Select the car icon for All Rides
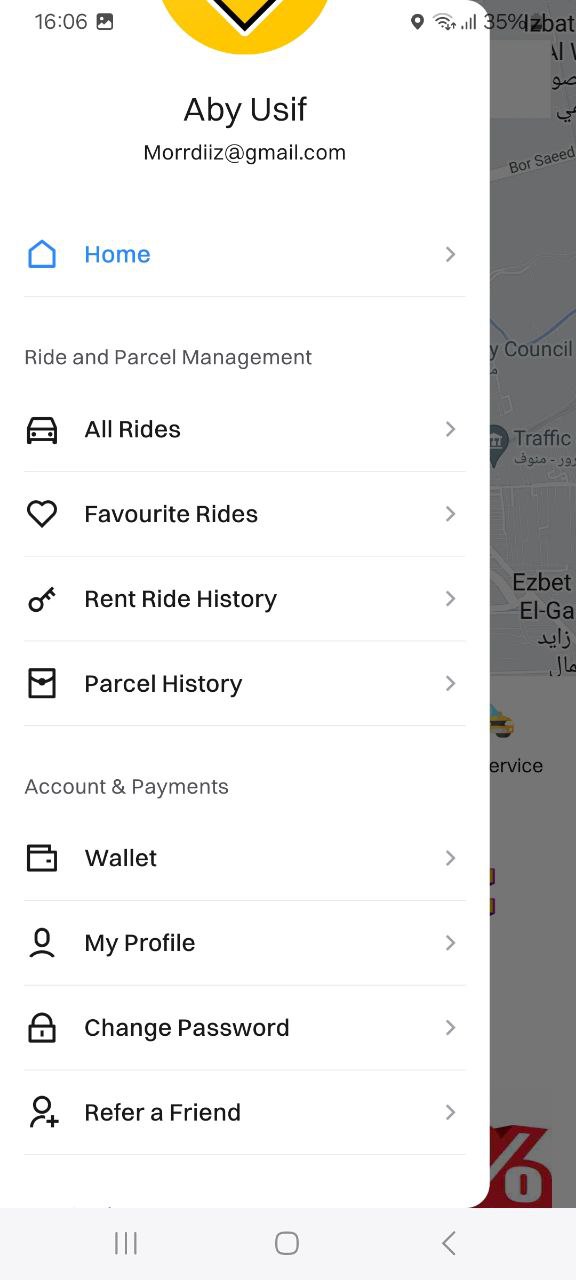 42,429
